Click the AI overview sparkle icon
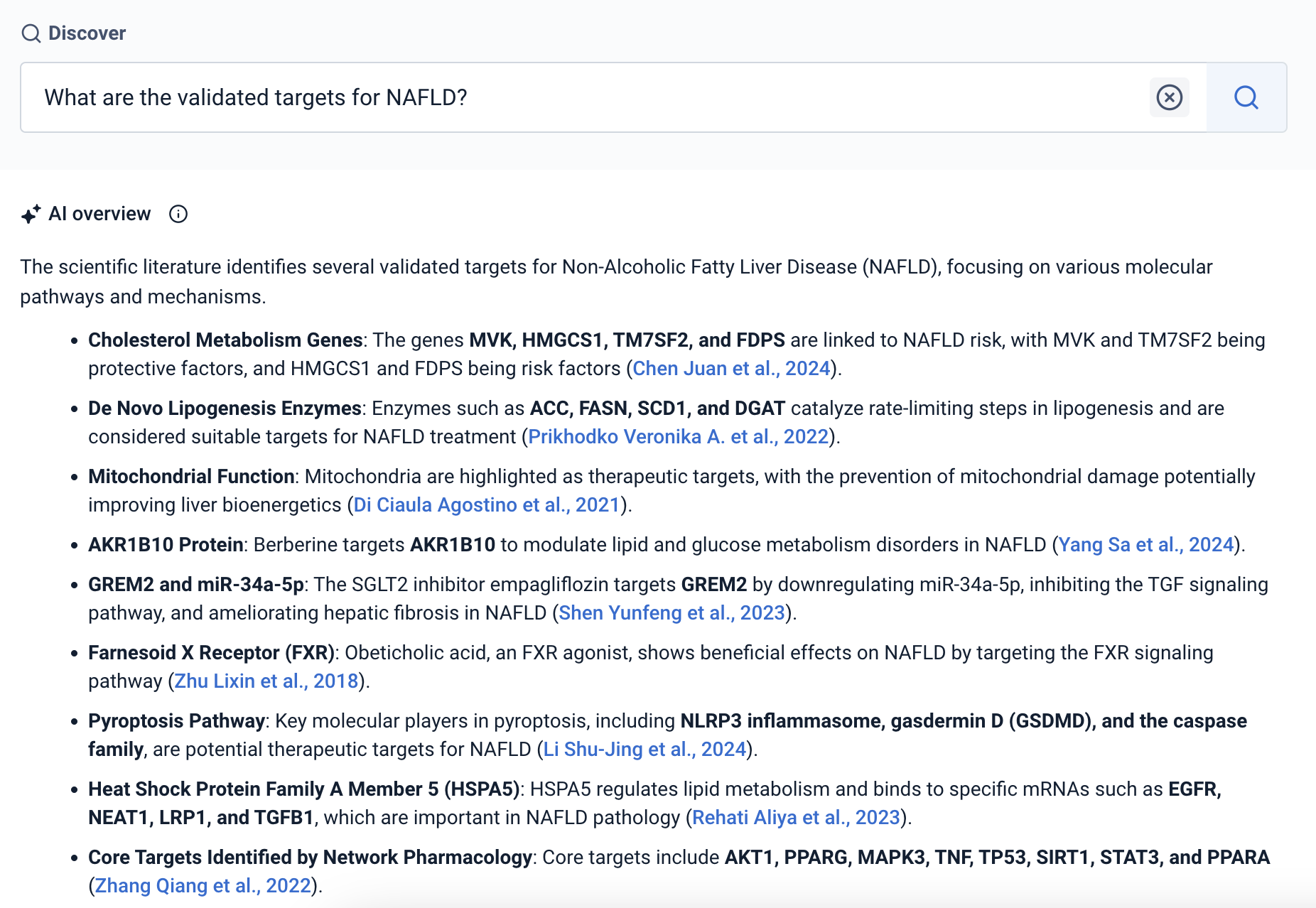 tap(31, 214)
